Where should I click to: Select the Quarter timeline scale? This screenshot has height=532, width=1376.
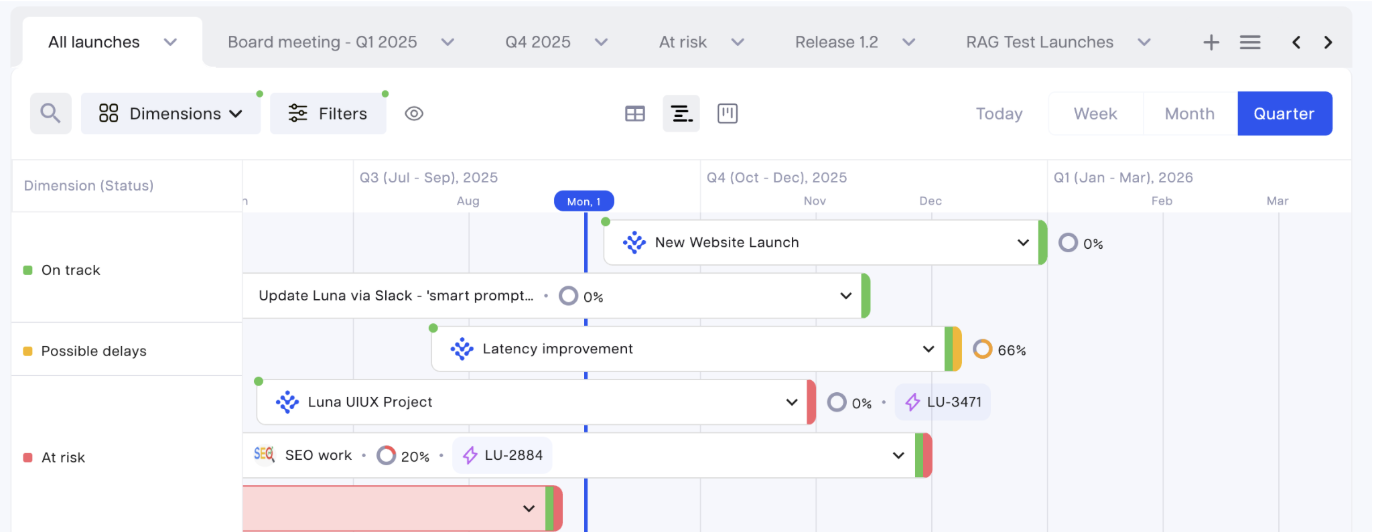point(1284,114)
